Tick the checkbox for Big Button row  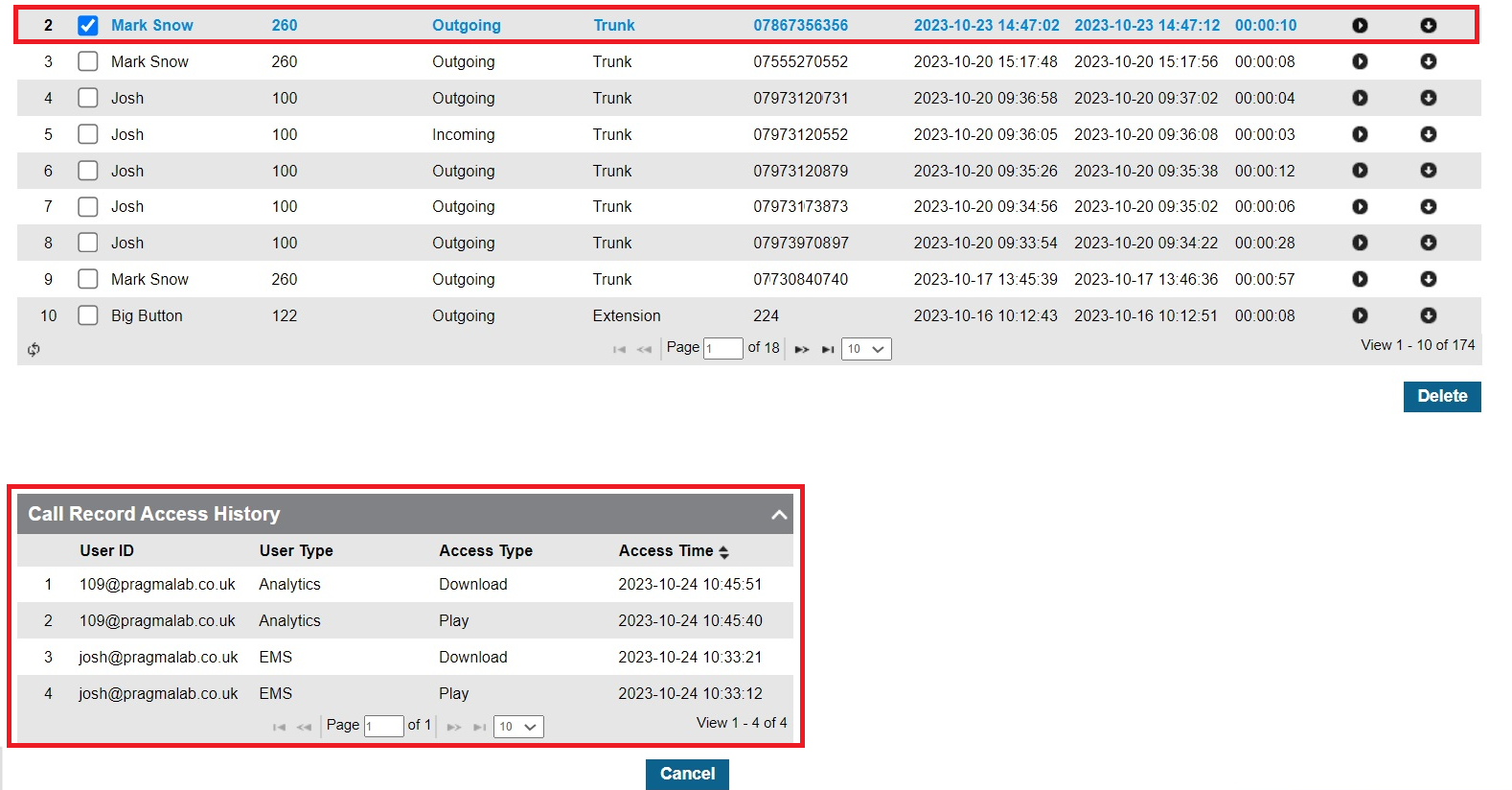pyautogui.click(x=88, y=315)
